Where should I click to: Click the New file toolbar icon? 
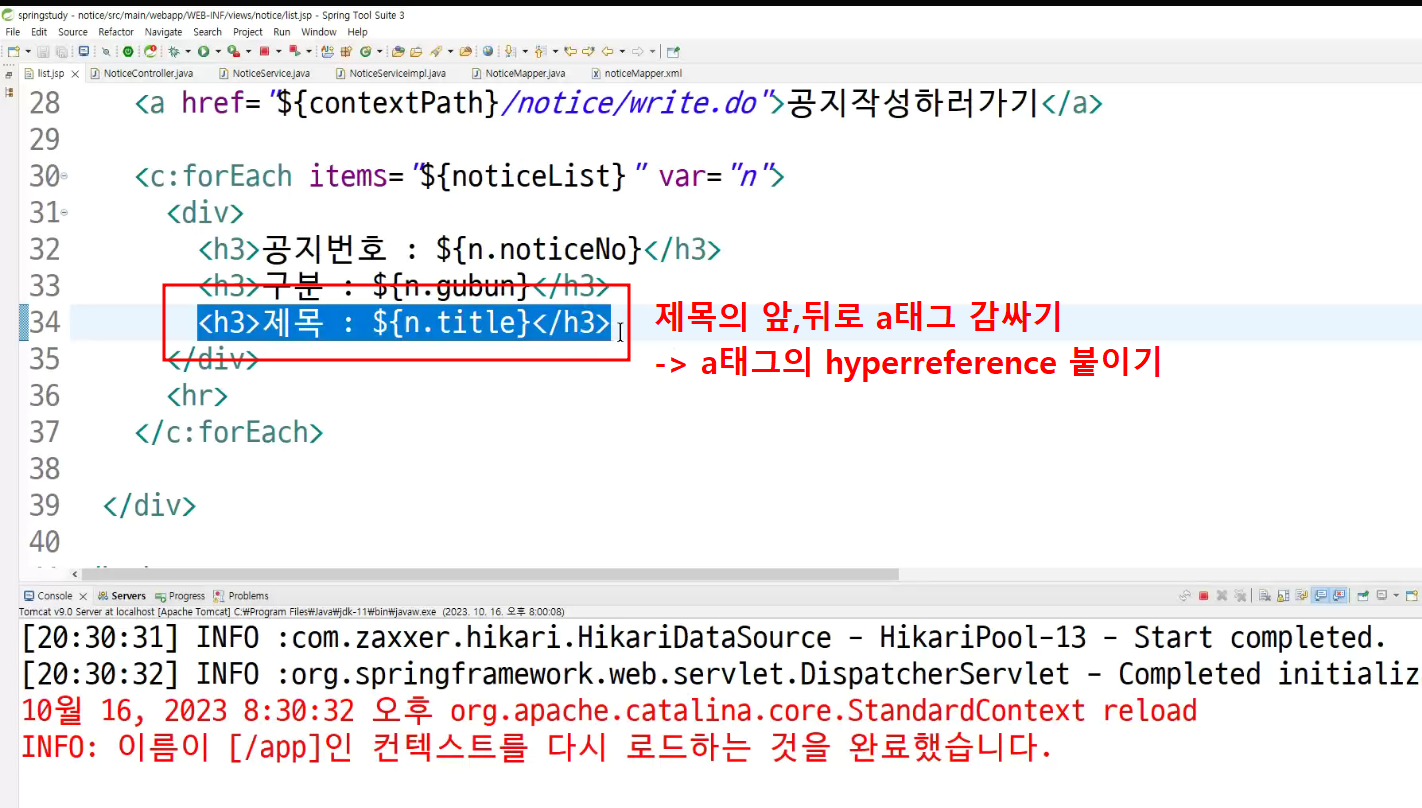tap(12, 51)
